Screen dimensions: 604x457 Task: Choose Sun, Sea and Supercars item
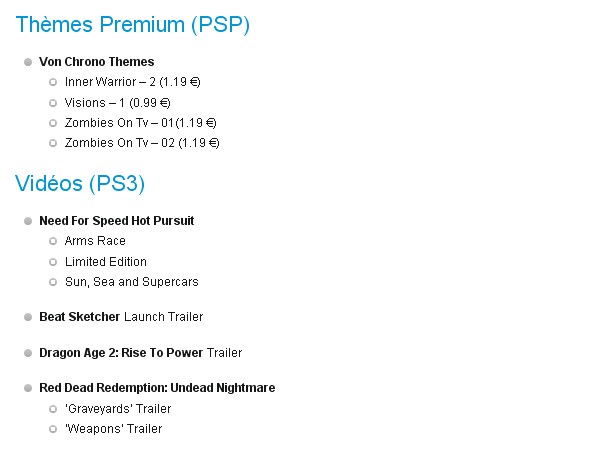click(132, 282)
